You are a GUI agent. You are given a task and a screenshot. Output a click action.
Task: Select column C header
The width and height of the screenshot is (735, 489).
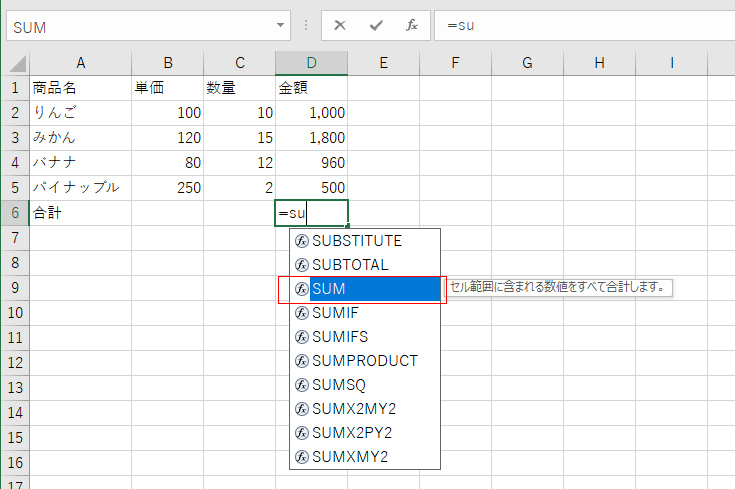[x=240, y=63]
